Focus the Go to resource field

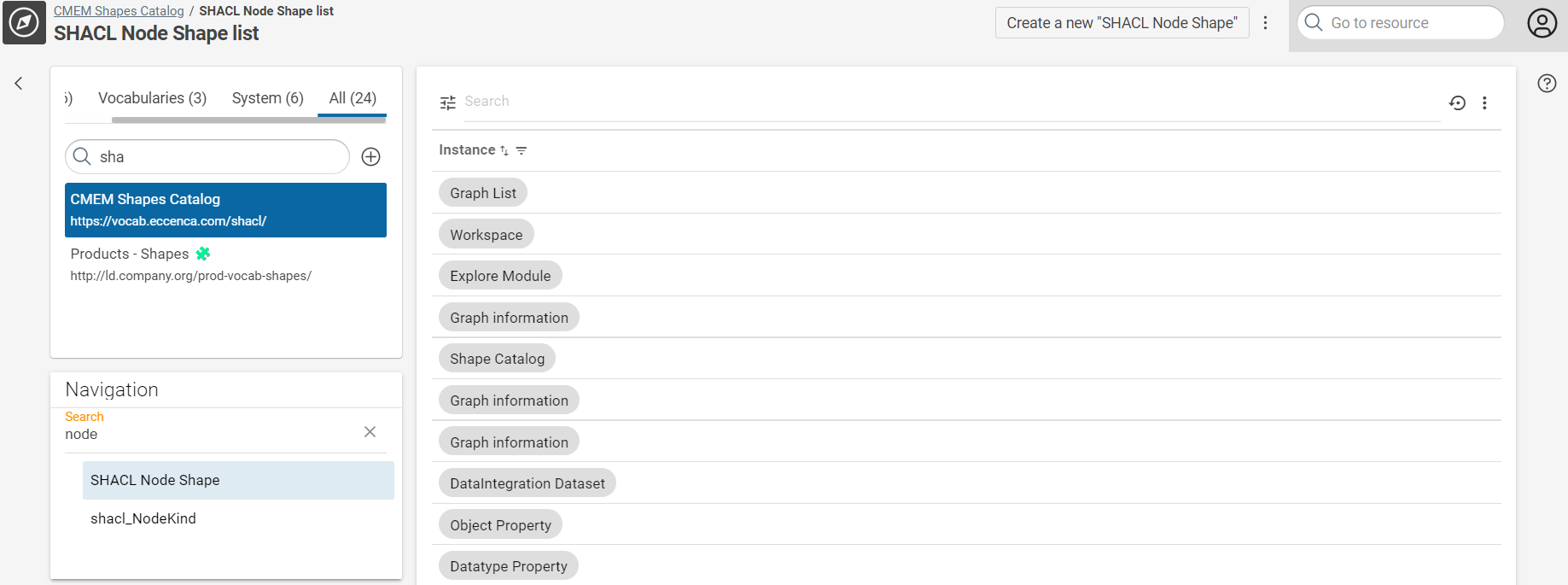pyautogui.click(x=1408, y=23)
